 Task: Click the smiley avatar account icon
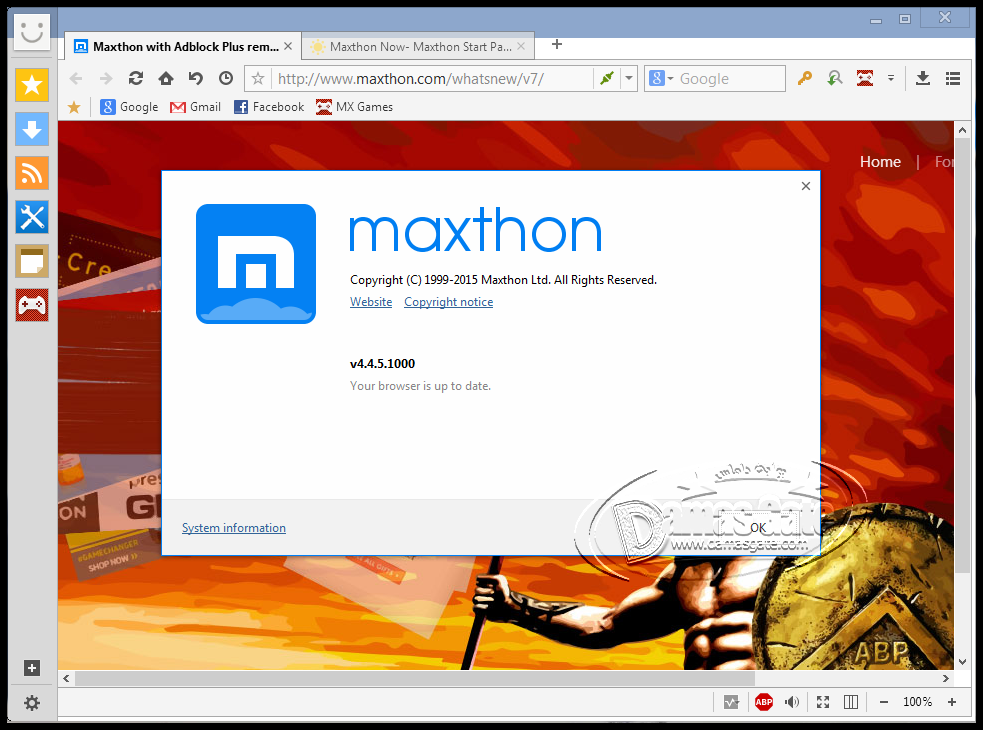pos(32,31)
